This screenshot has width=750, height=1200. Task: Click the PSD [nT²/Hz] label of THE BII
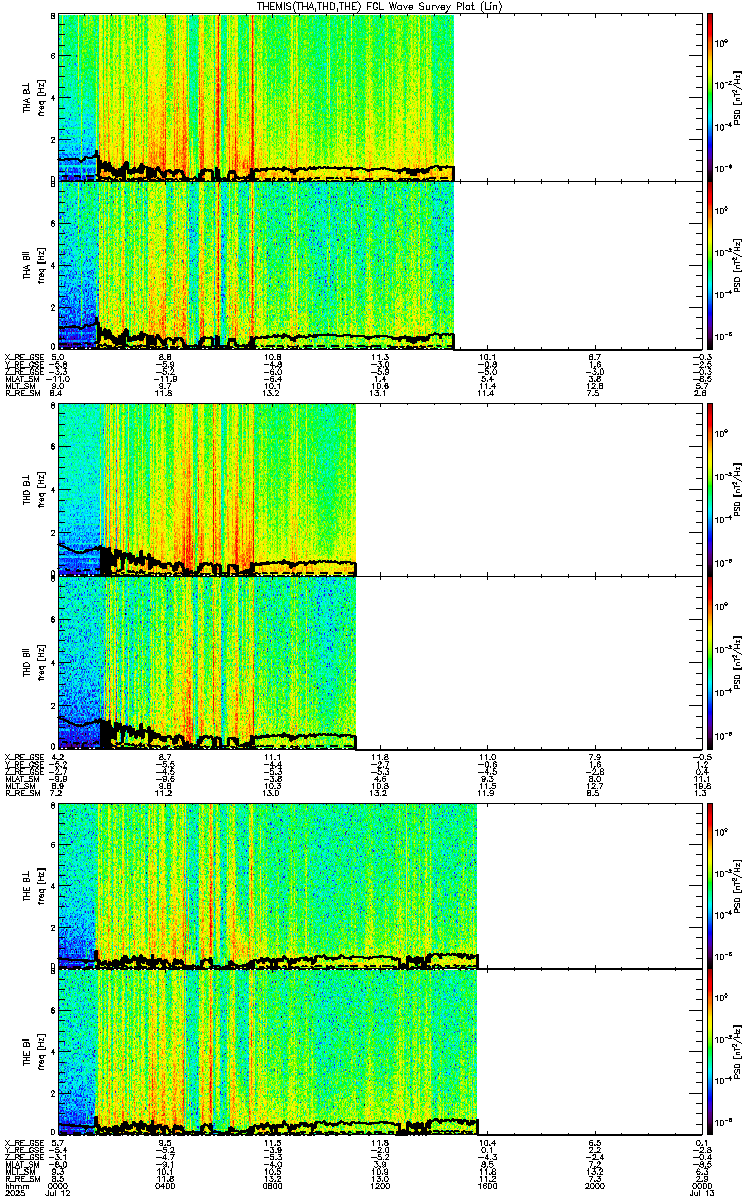pyautogui.click(x=738, y=1054)
